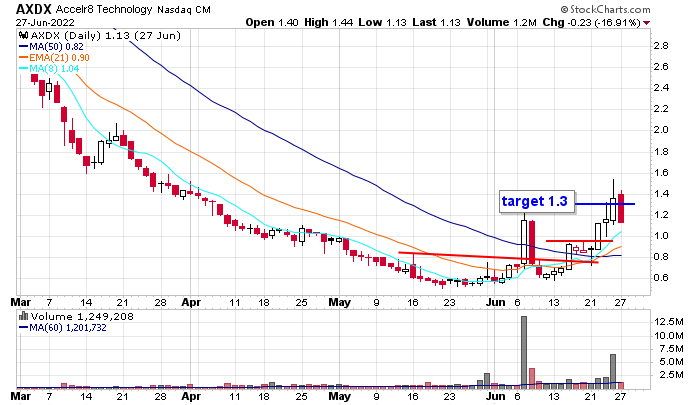Click the 1.2 price axis label

point(661,214)
